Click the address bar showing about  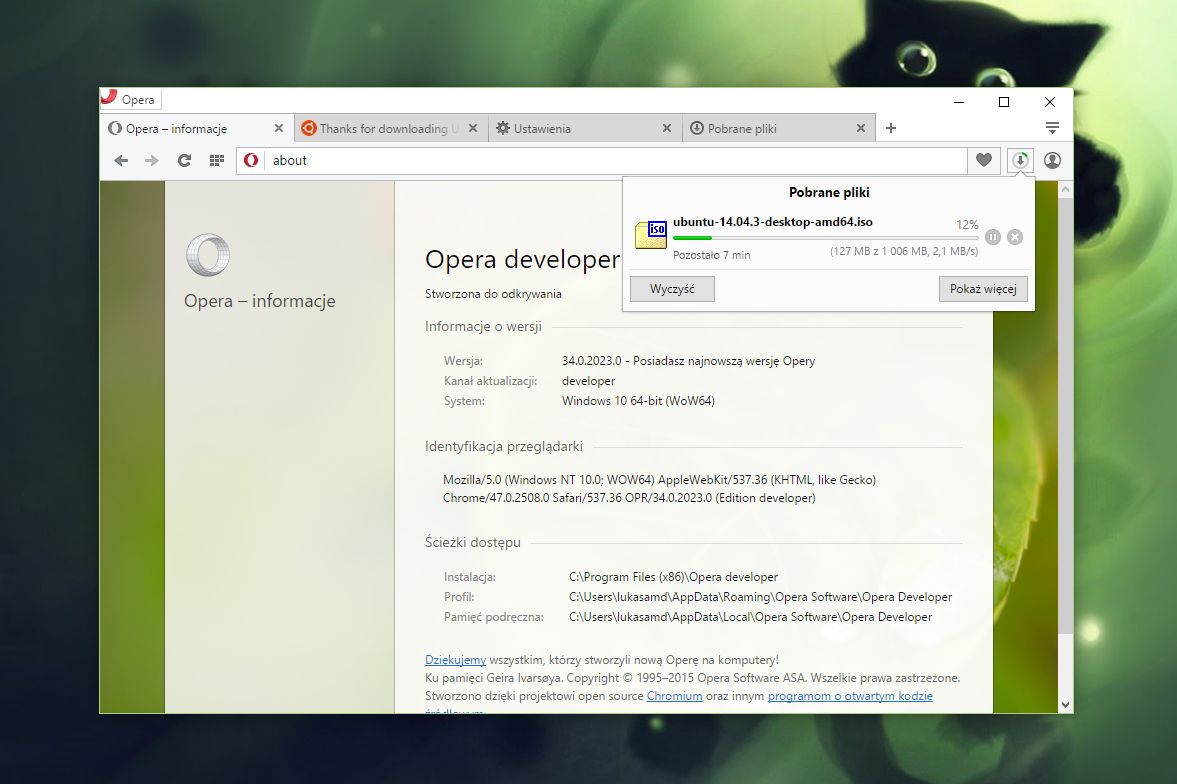click(x=615, y=160)
